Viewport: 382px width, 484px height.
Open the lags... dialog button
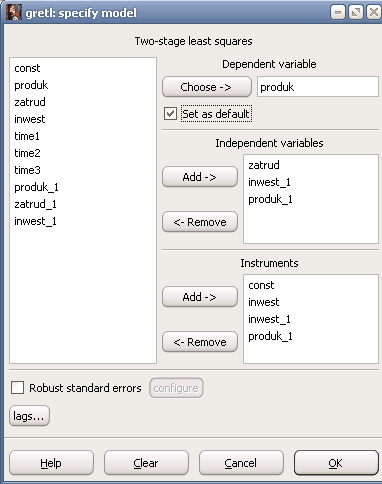[x=29, y=416]
